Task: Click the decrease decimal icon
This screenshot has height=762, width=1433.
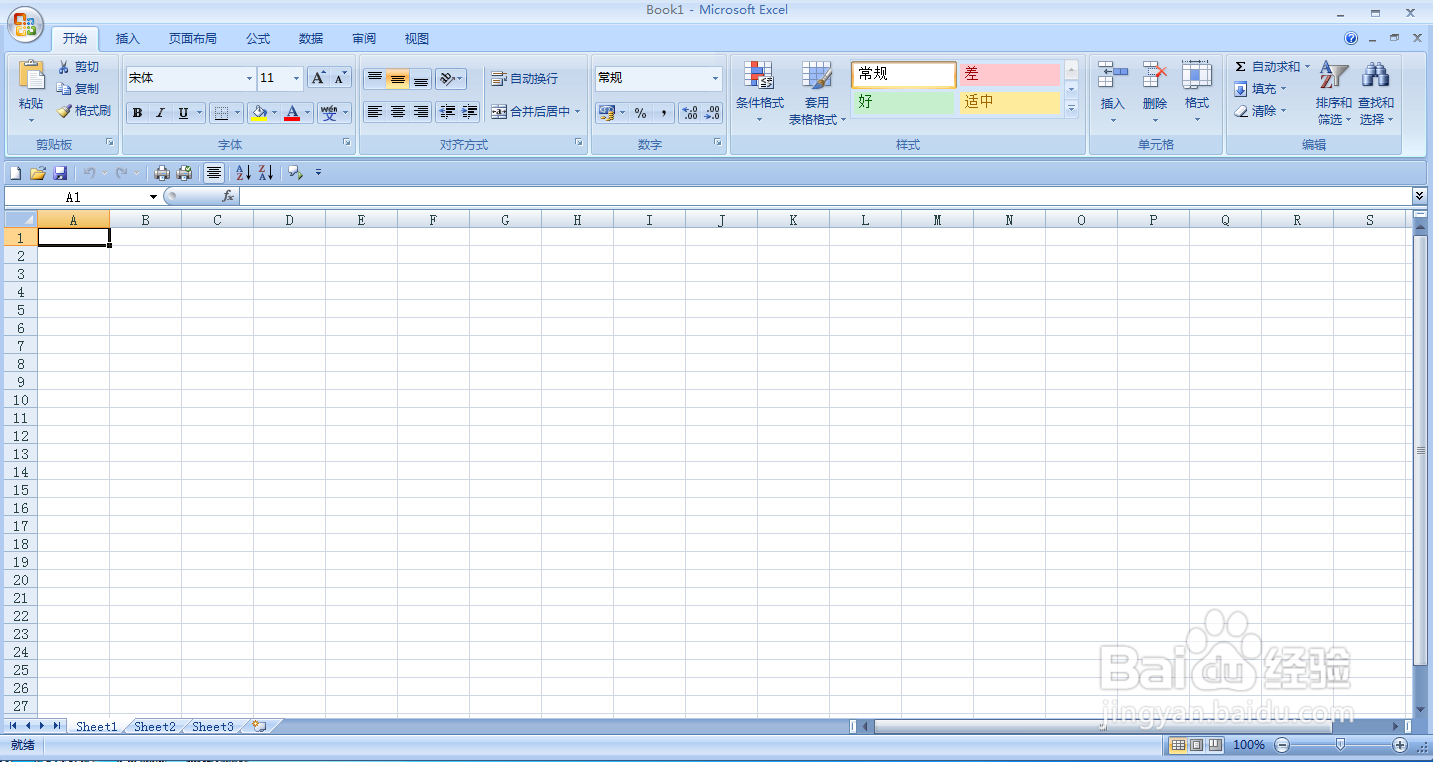Action: (712, 113)
